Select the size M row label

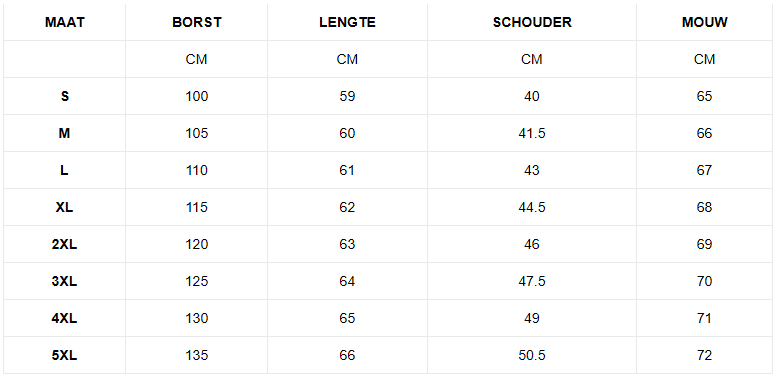tap(65, 133)
